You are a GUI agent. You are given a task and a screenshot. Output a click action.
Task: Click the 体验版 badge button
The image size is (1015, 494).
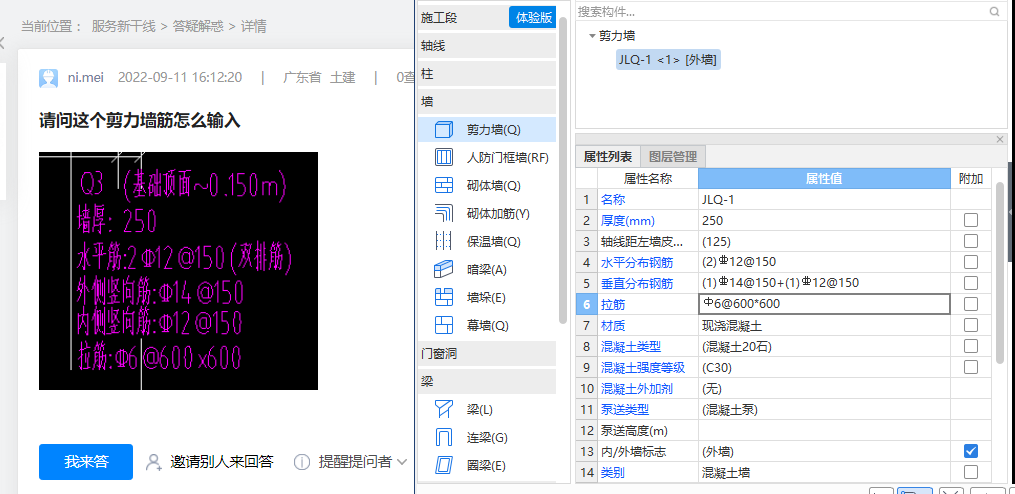[x=533, y=17]
